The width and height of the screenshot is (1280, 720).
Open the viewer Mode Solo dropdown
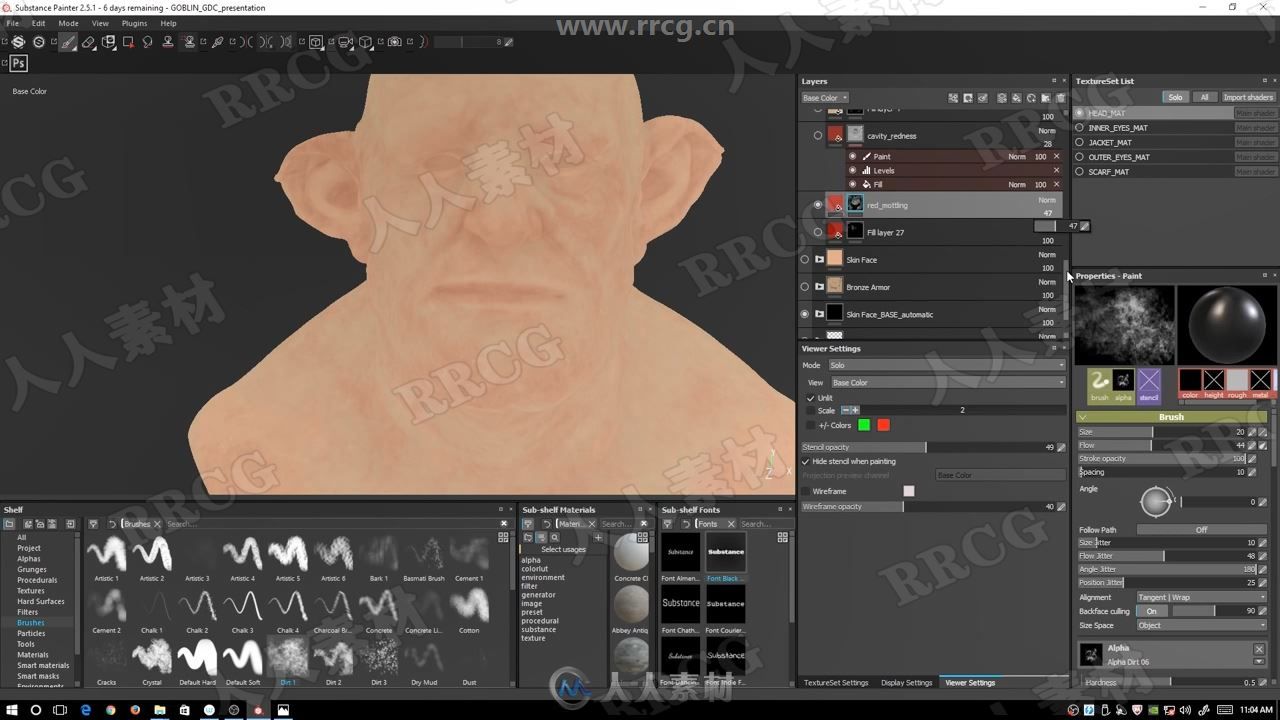(946, 365)
